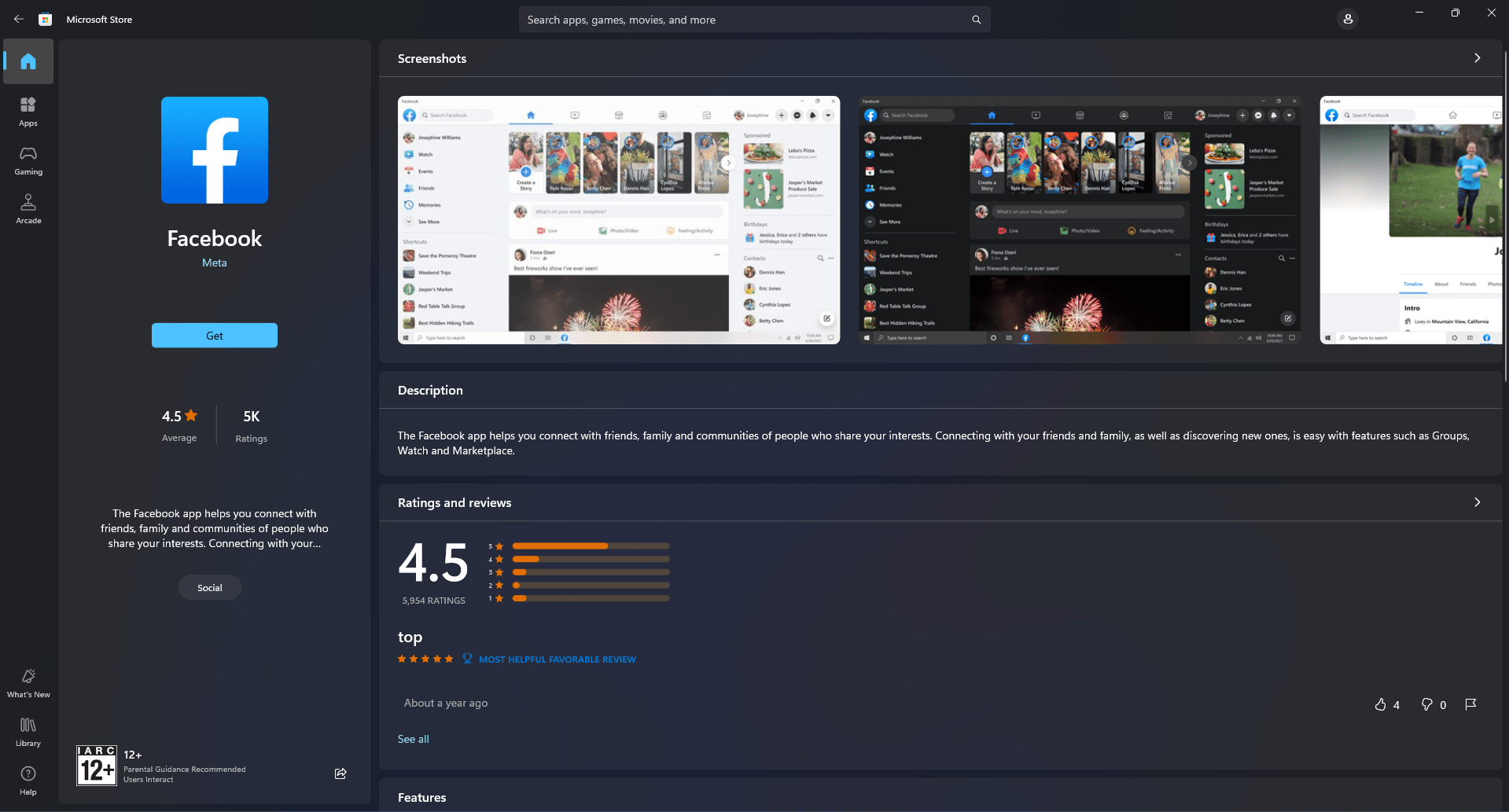Report the review with the flag icon

tap(1470, 704)
